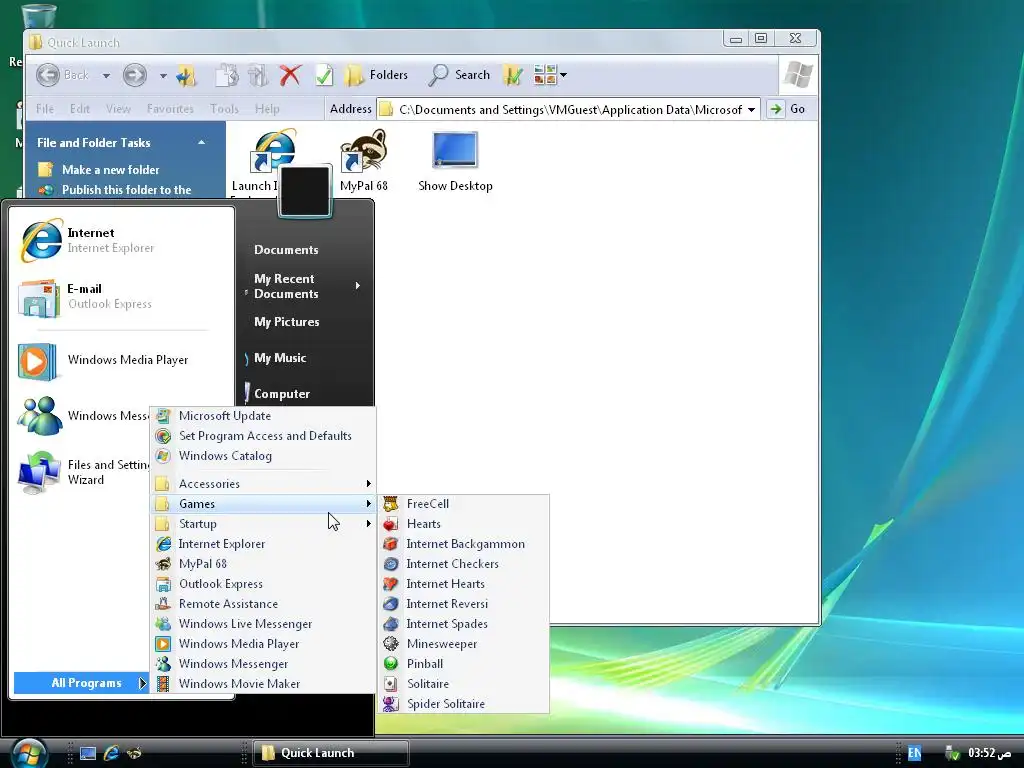
Task: Open the File menu
Action: pyautogui.click(x=45, y=109)
